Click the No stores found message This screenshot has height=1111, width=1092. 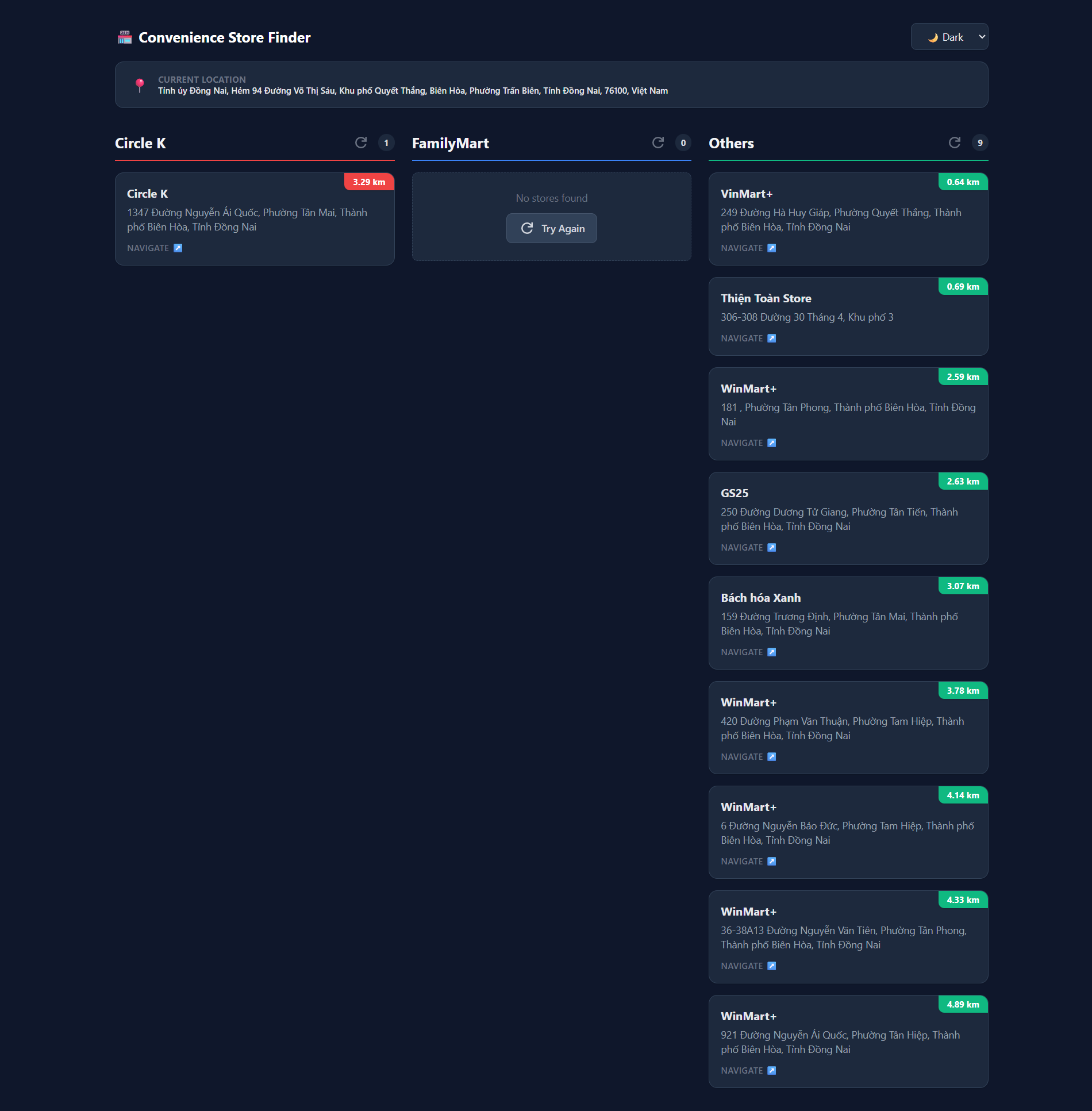[x=552, y=198]
